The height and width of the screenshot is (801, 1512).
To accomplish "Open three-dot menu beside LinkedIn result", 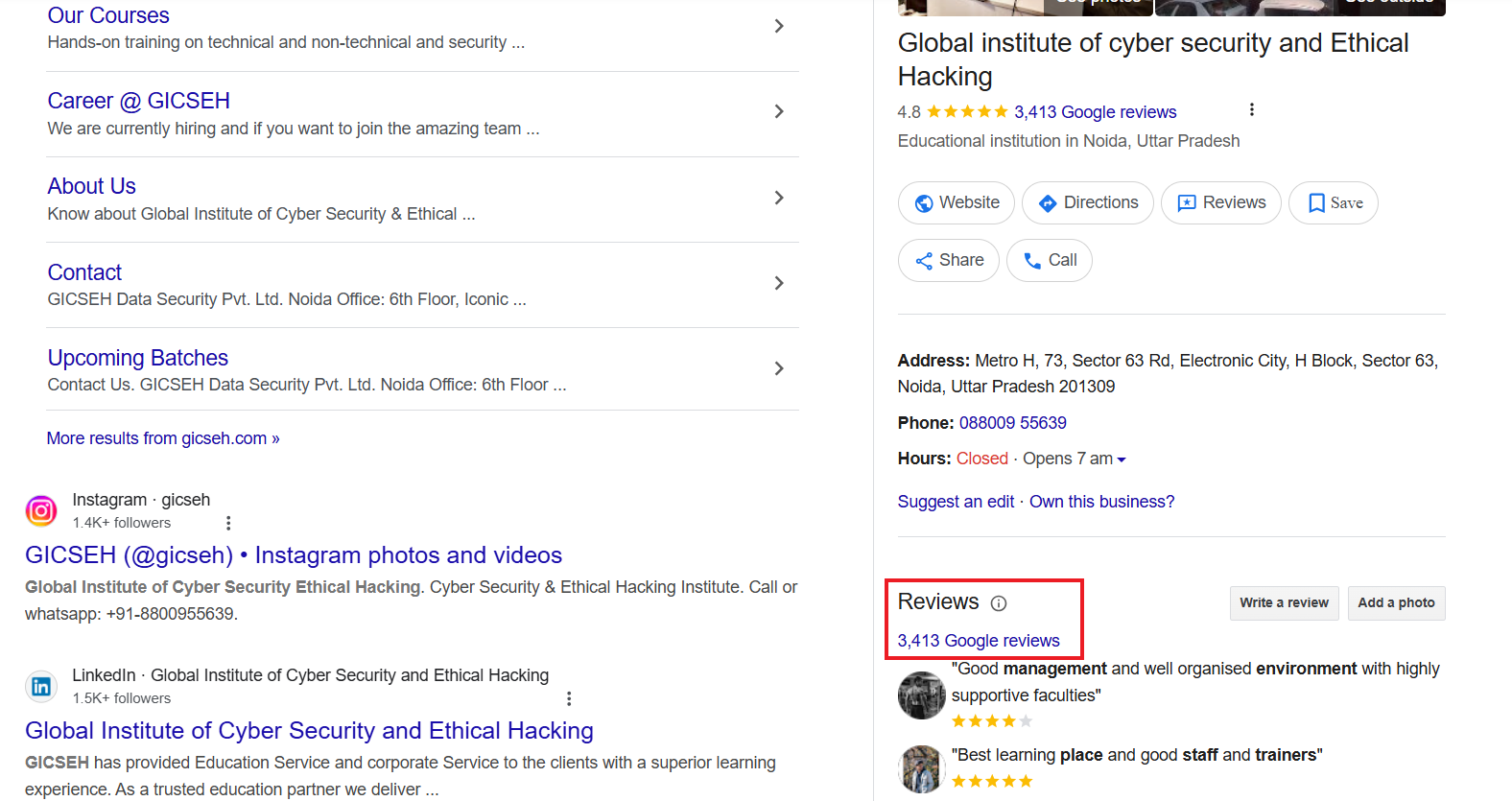I will tap(569, 698).
